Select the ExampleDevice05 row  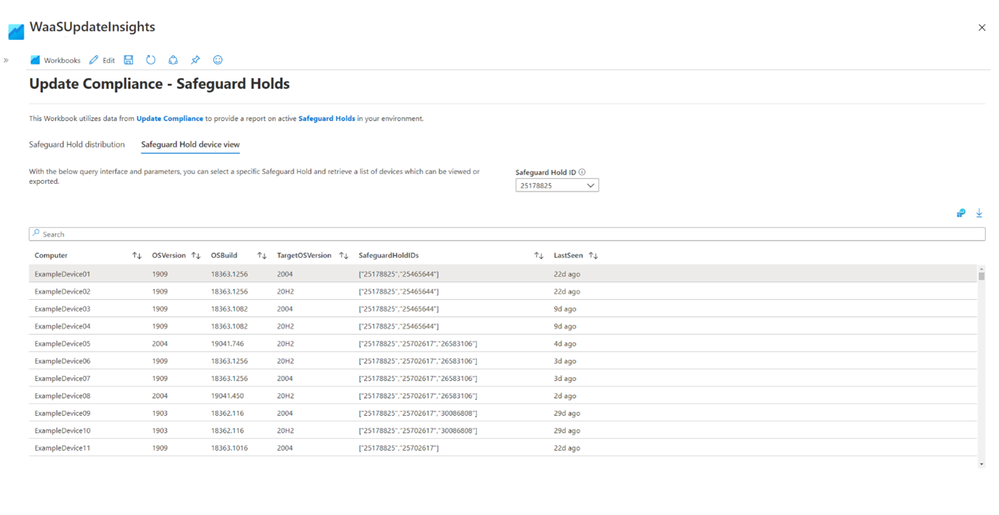tap(503, 344)
